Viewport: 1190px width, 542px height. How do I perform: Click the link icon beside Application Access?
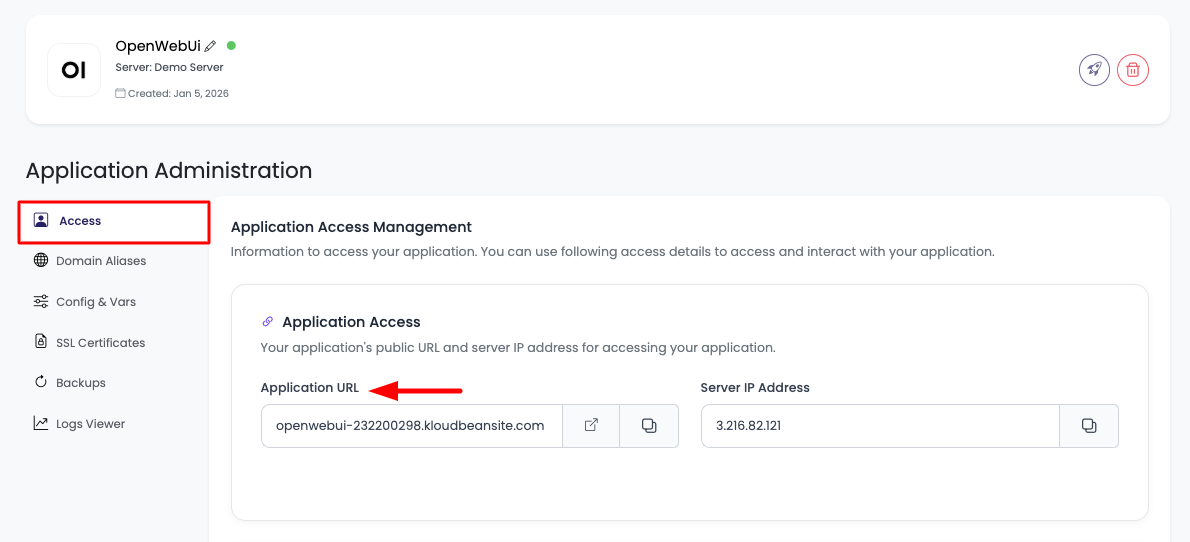click(268, 322)
